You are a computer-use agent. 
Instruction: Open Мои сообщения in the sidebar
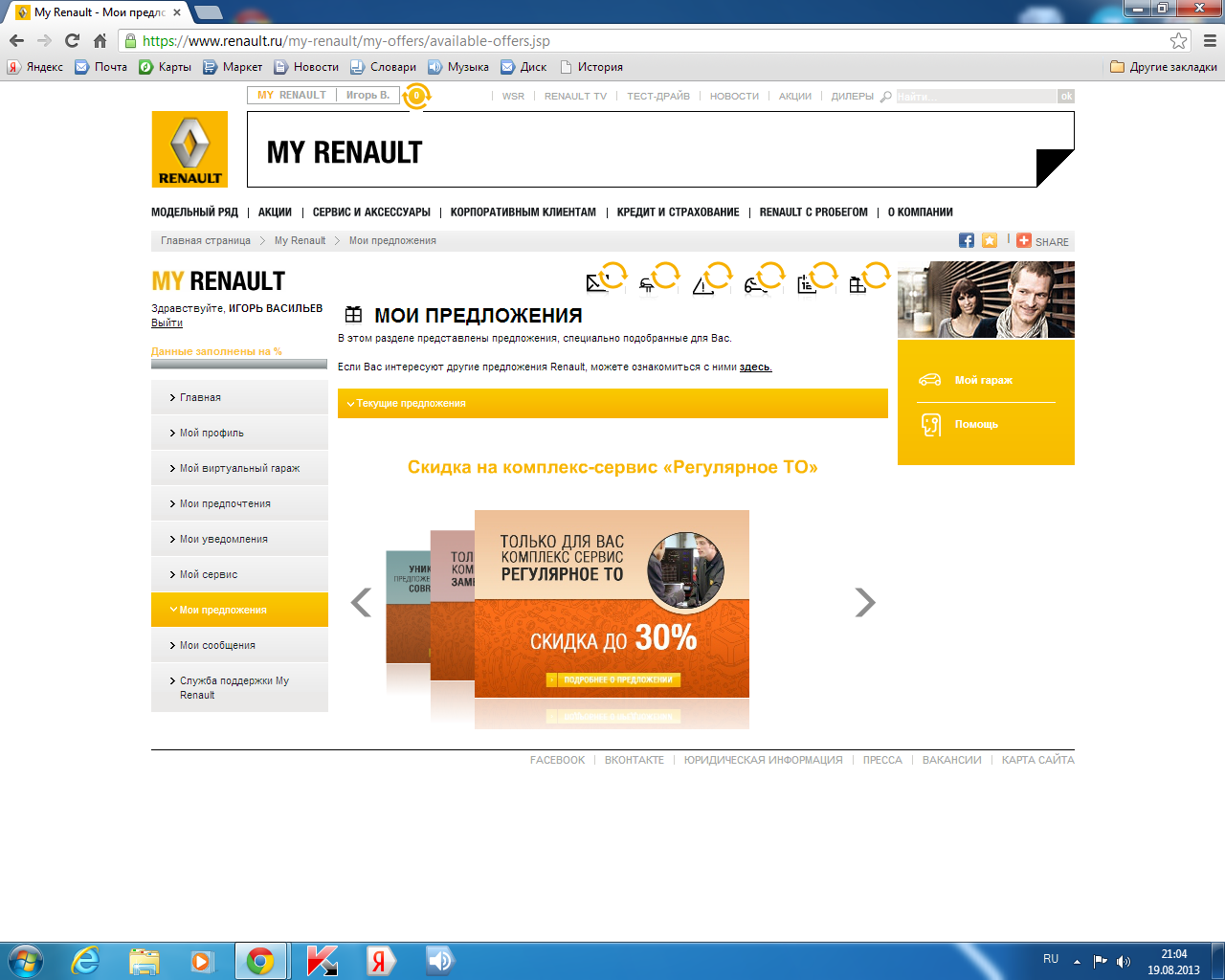click(x=239, y=645)
